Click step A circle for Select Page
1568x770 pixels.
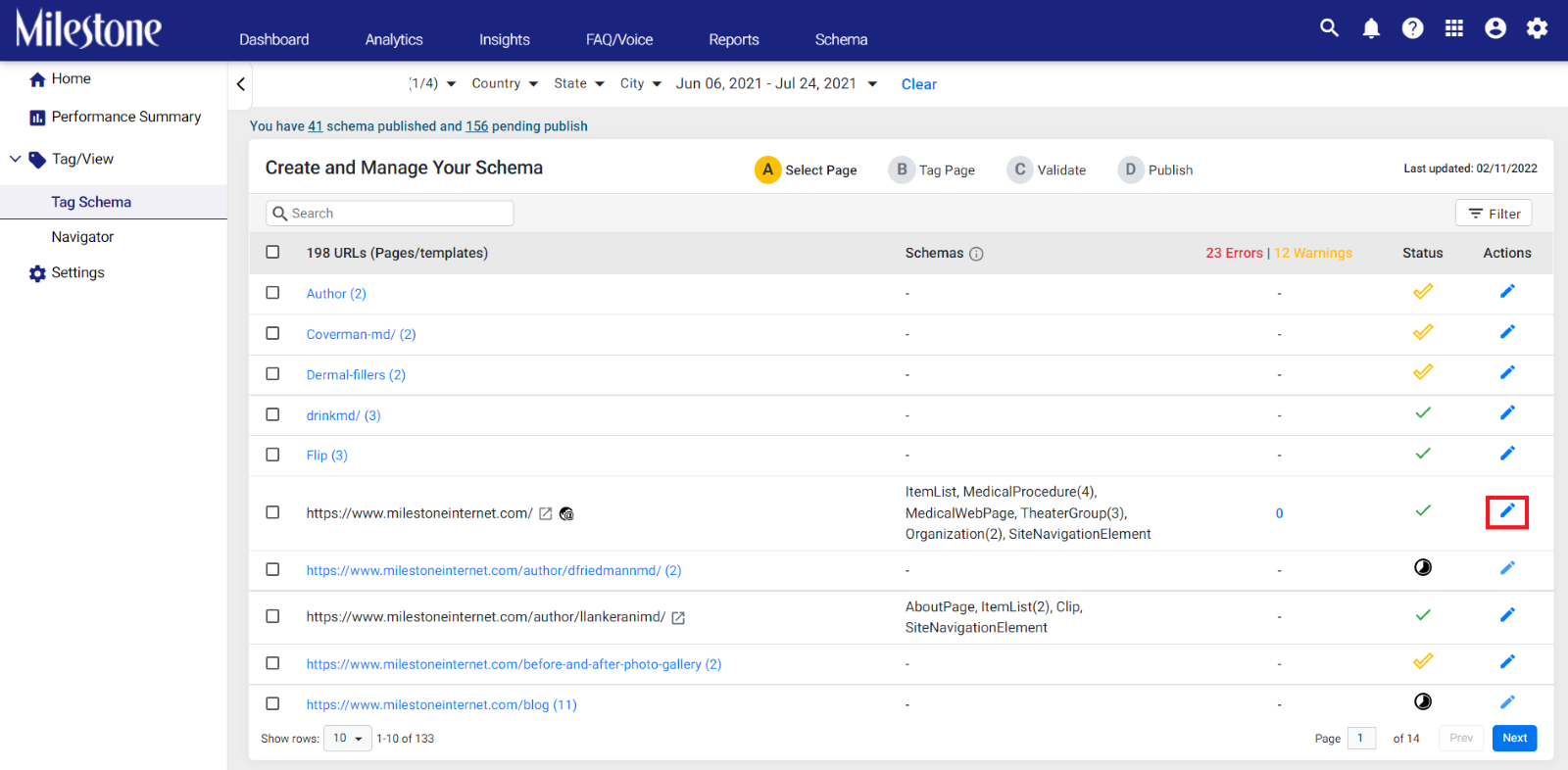[767, 169]
